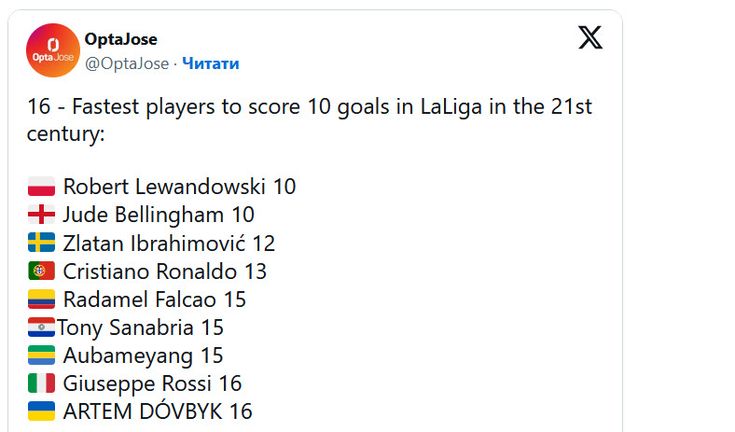735x432 pixels.
Task: Click the Portugal flag emoji
Action: pyautogui.click(x=41, y=271)
